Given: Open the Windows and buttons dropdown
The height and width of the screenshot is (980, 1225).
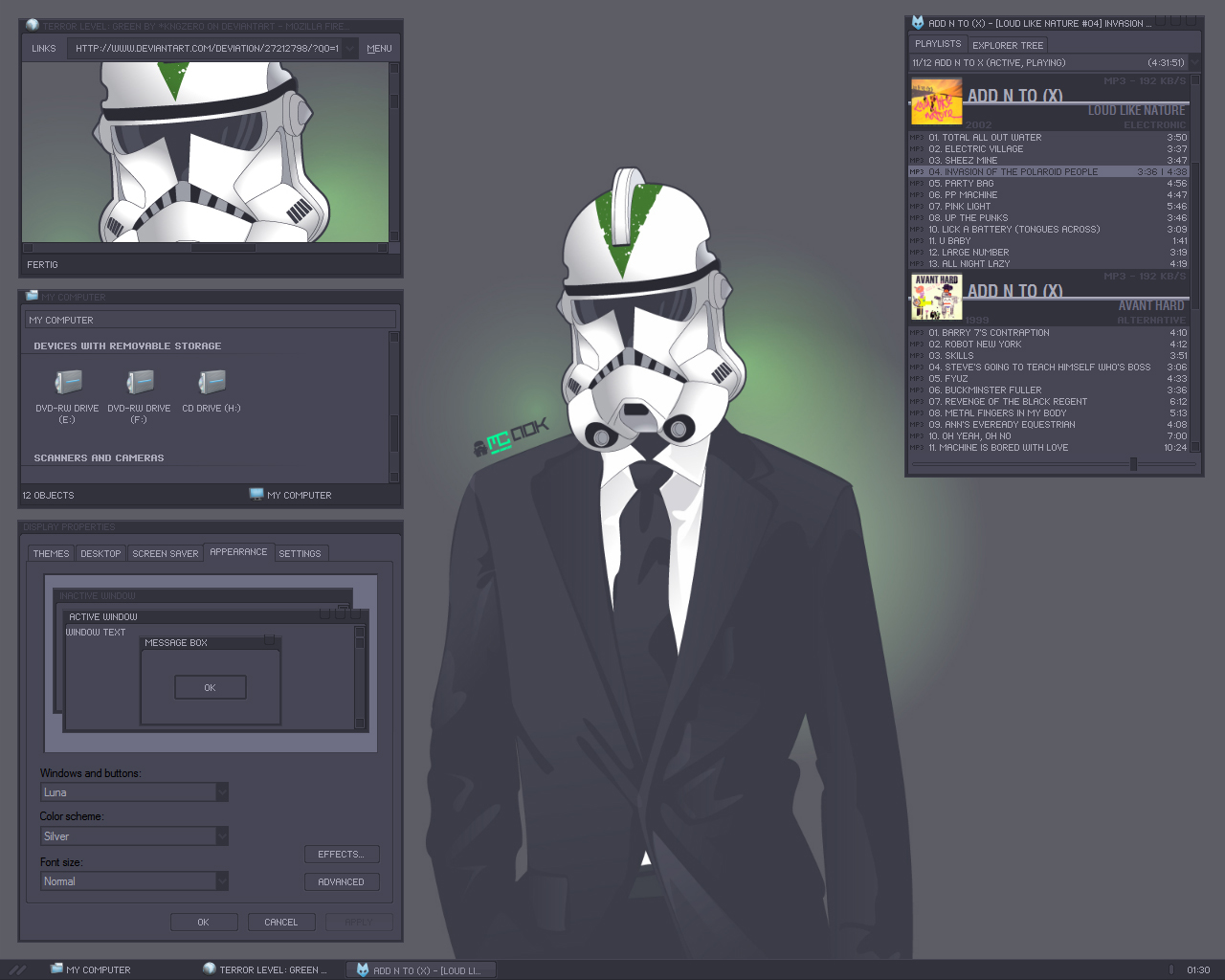Looking at the screenshot, I should coord(222,791).
